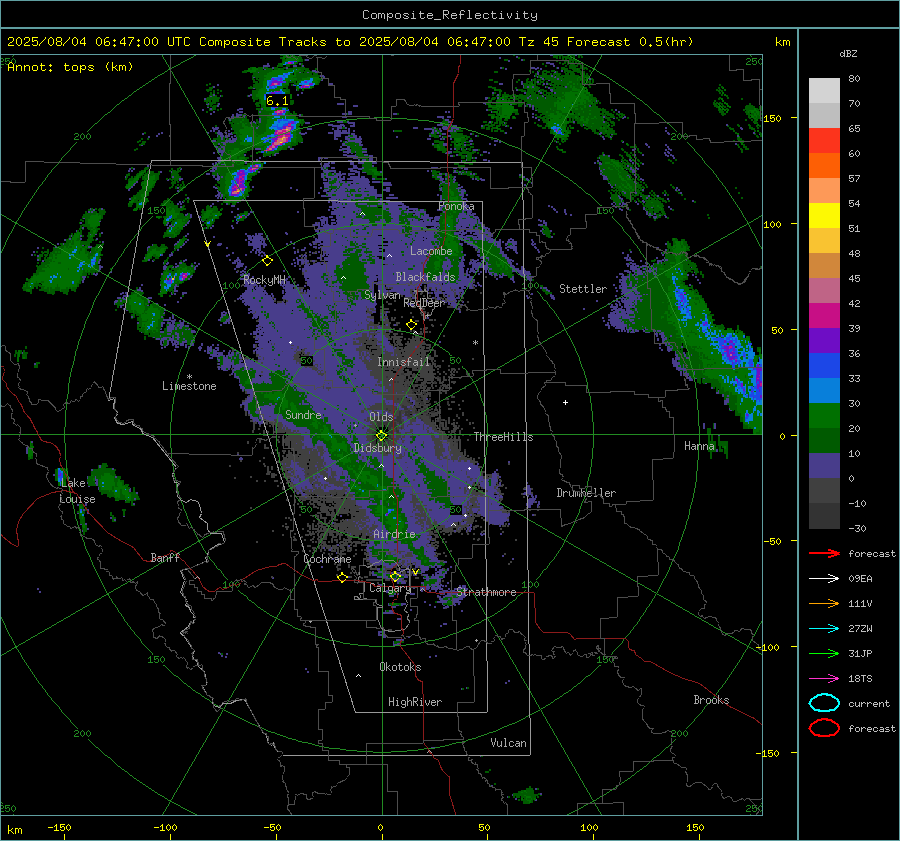Viewport: 900px width, 841px height.
Task: Click the Olds city label
Action: click(x=381, y=417)
